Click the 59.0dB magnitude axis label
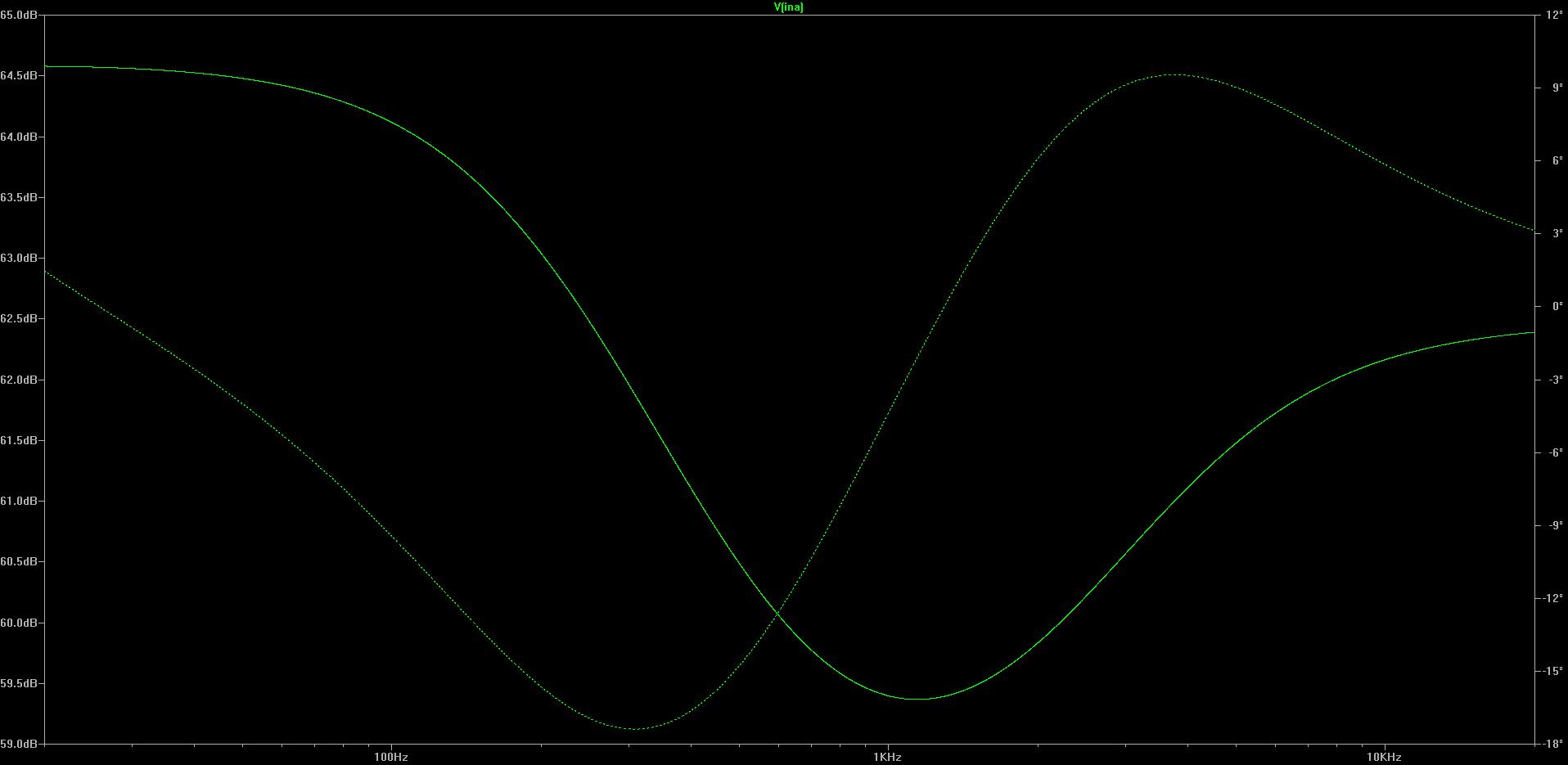Viewport: 1568px width, 765px height. tap(18, 745)
